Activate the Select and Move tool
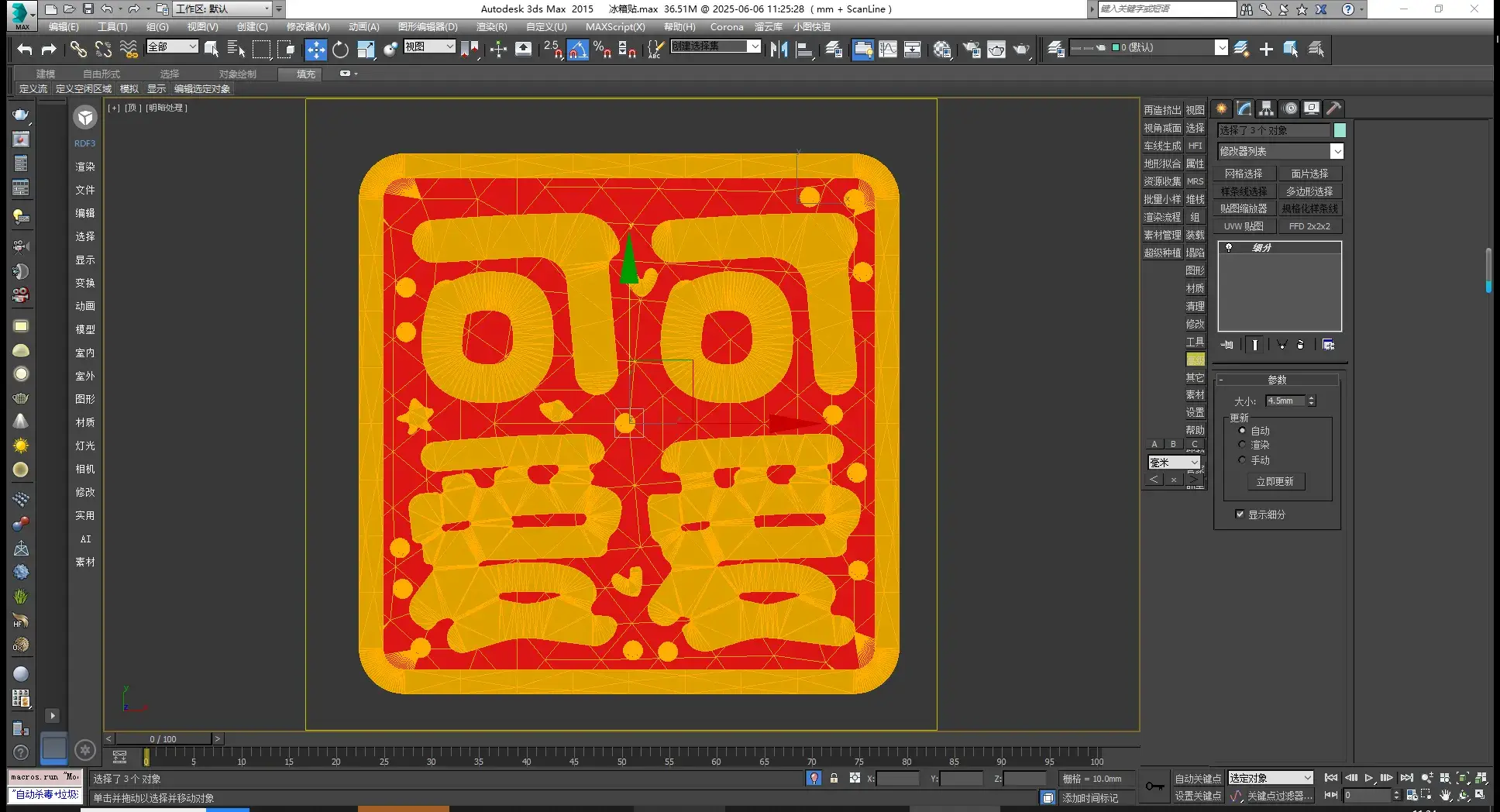1500x812 pixels. [315, 50]
